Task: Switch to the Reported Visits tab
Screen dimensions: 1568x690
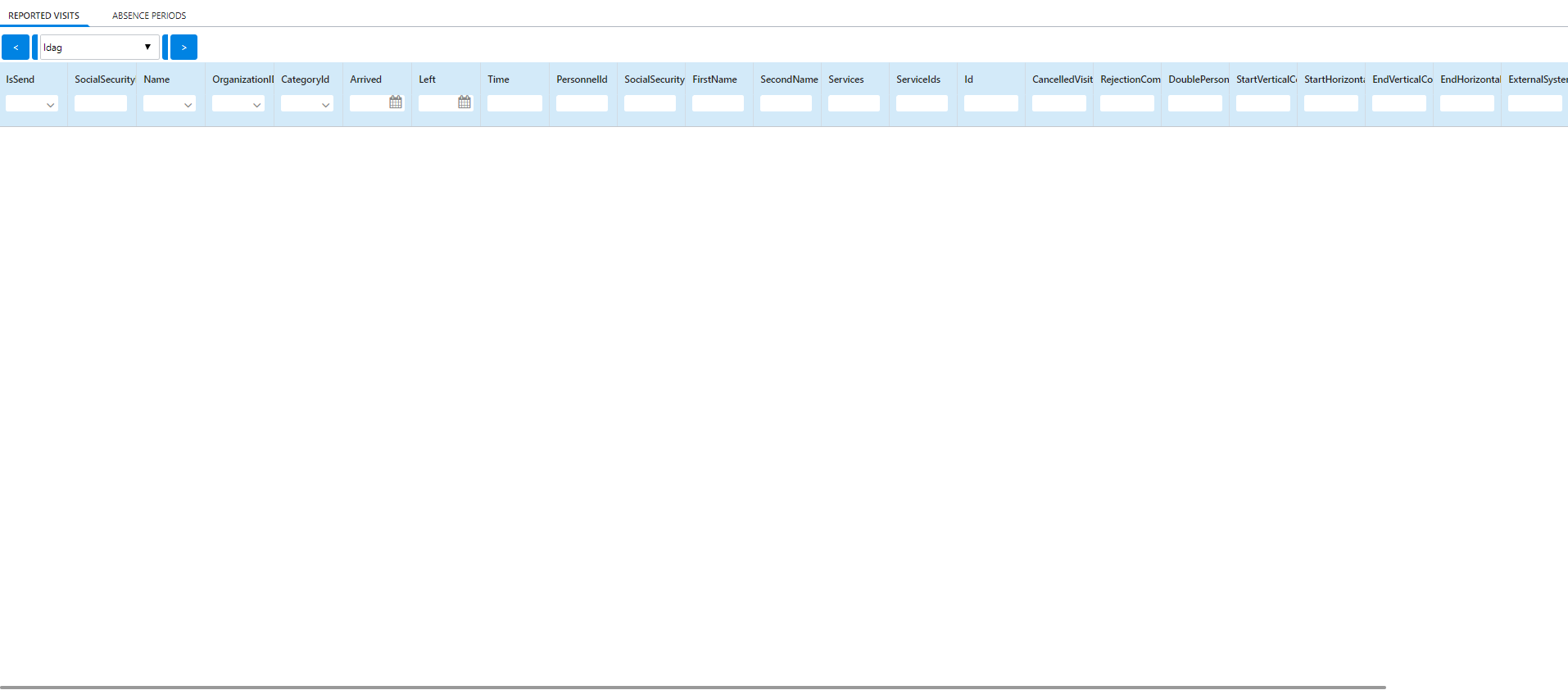Action: tap(44, 16)
